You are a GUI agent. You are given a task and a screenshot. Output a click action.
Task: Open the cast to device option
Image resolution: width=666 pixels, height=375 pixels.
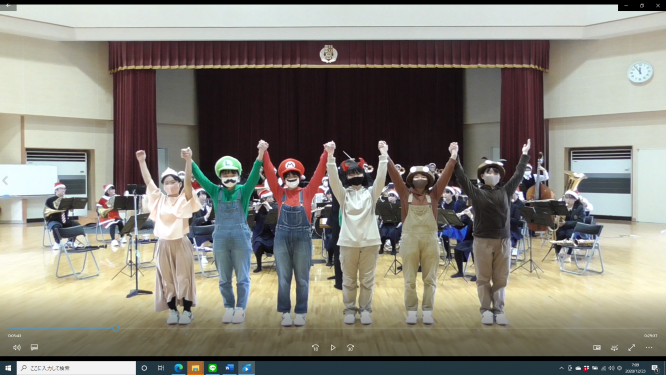(x=614, y=347)
